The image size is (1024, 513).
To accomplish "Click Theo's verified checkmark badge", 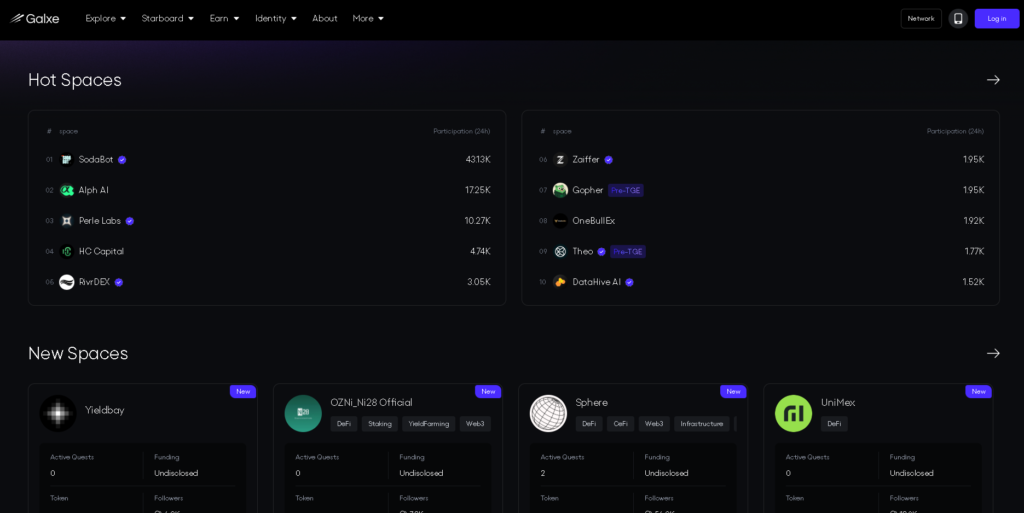I will (601, 252).
